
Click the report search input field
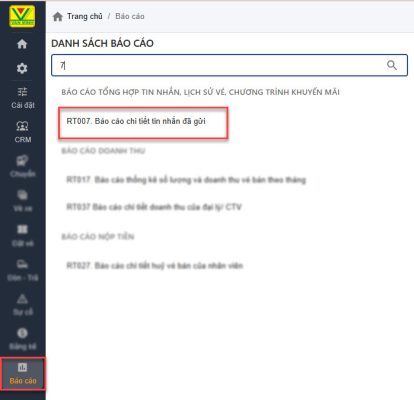click(229, 65)
